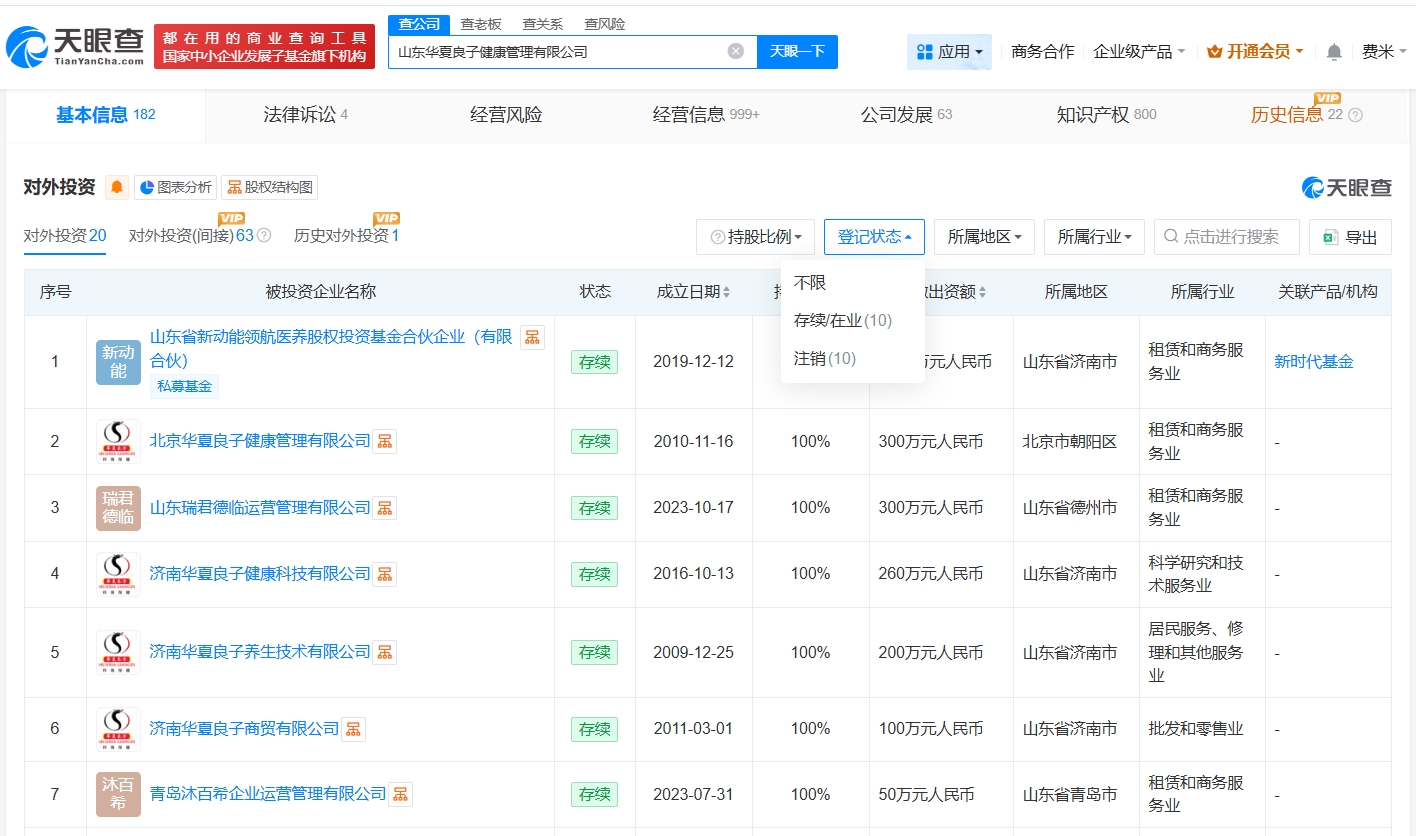Viewport: 1416px width, 836px height.
Task: Open equity structure icon for 山东瑞君德临运营管理
Action: (x=385, y=508)
